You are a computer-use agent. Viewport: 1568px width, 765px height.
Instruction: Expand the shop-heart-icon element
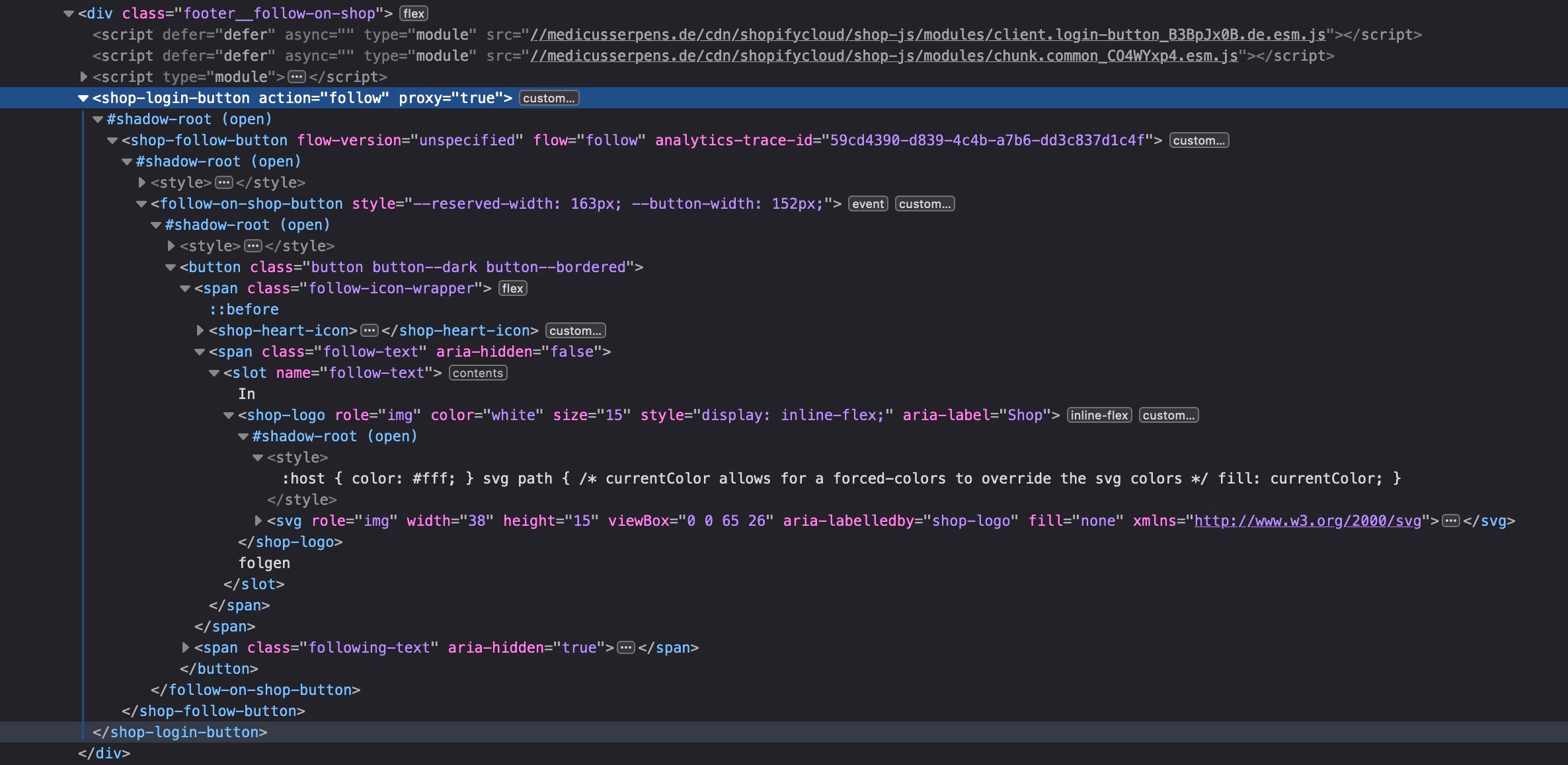200,330
